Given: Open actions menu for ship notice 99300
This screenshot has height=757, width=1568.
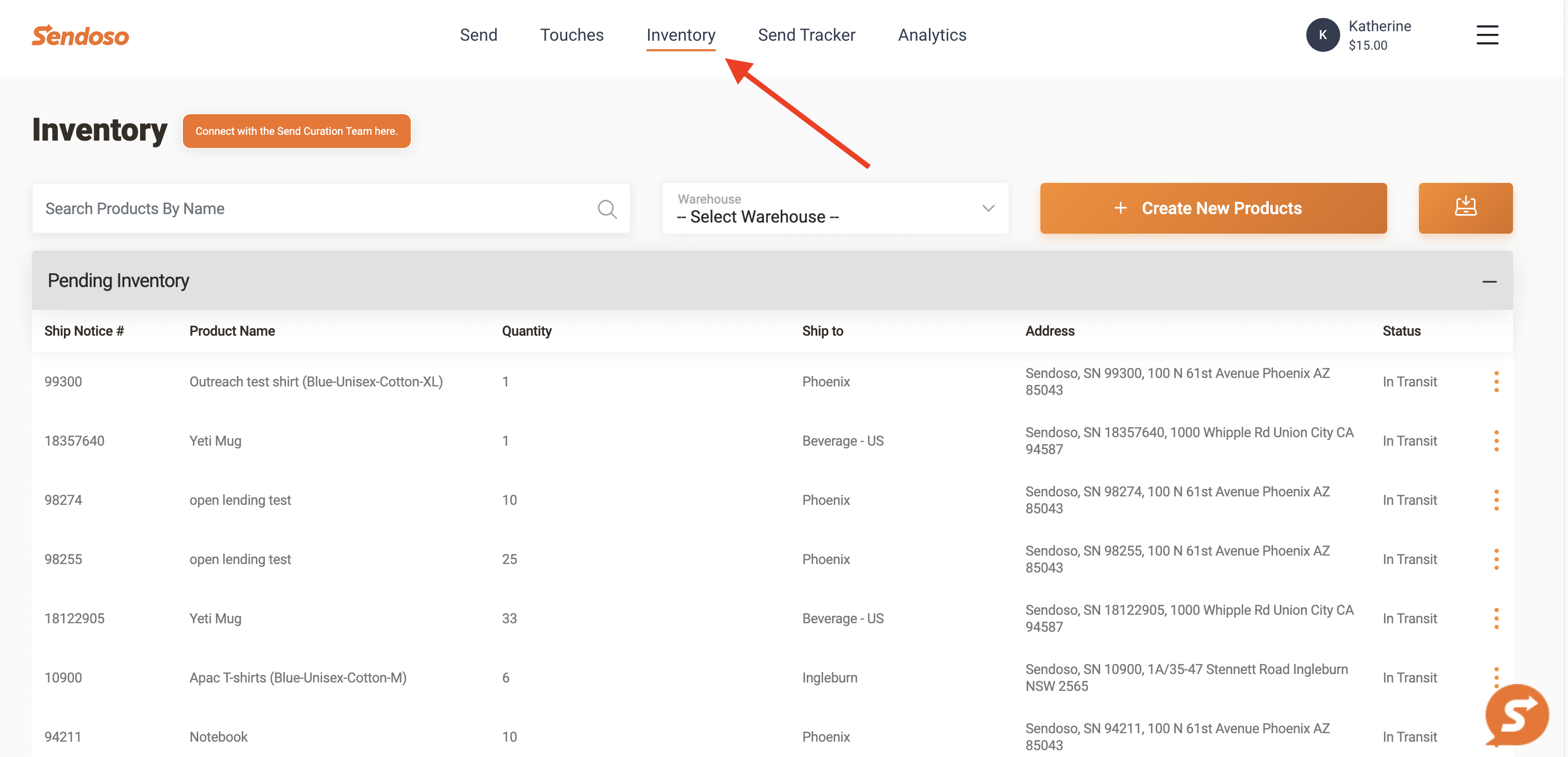Looking at the screenshot, I should [1497, 381].
